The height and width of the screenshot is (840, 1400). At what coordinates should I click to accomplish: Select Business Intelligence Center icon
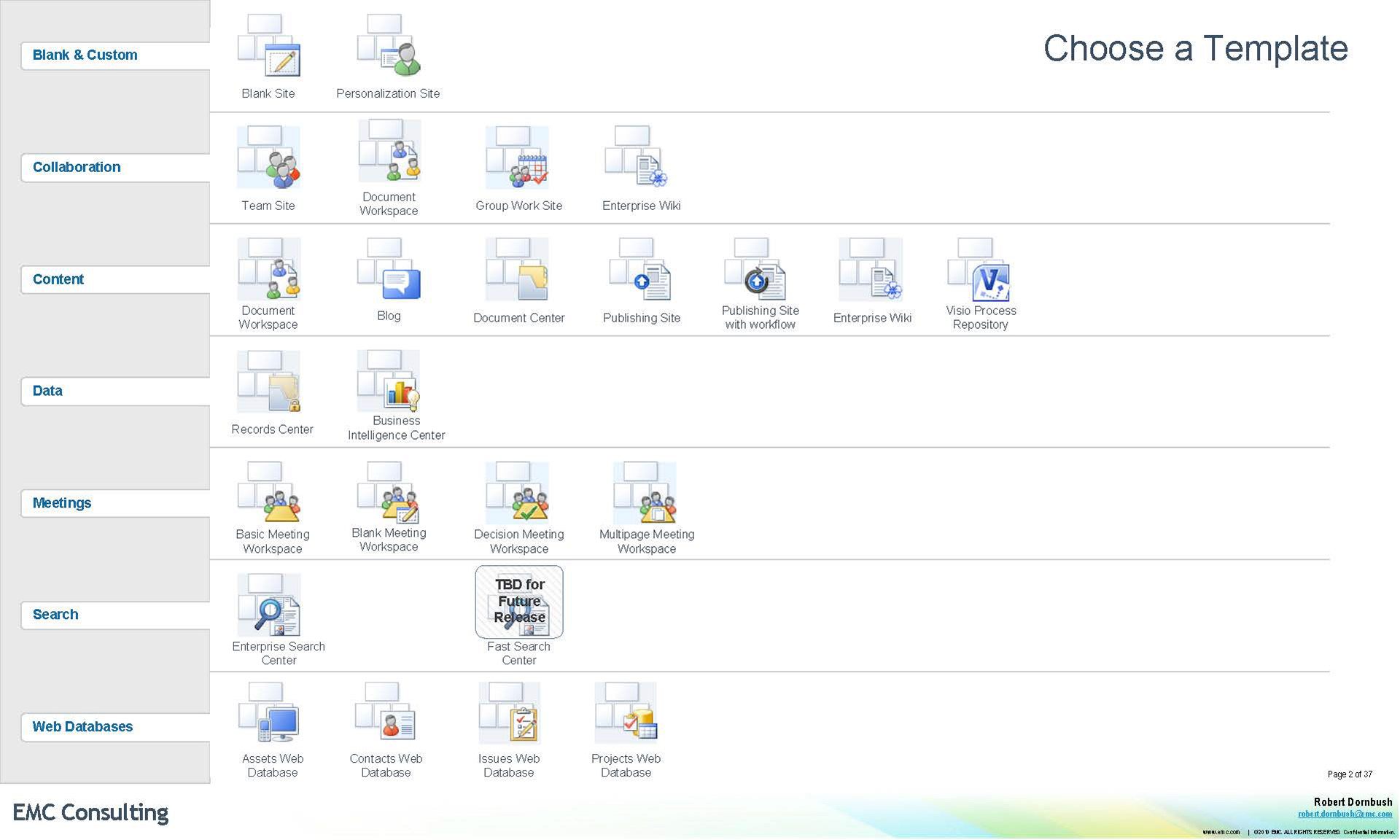point(389,381)
